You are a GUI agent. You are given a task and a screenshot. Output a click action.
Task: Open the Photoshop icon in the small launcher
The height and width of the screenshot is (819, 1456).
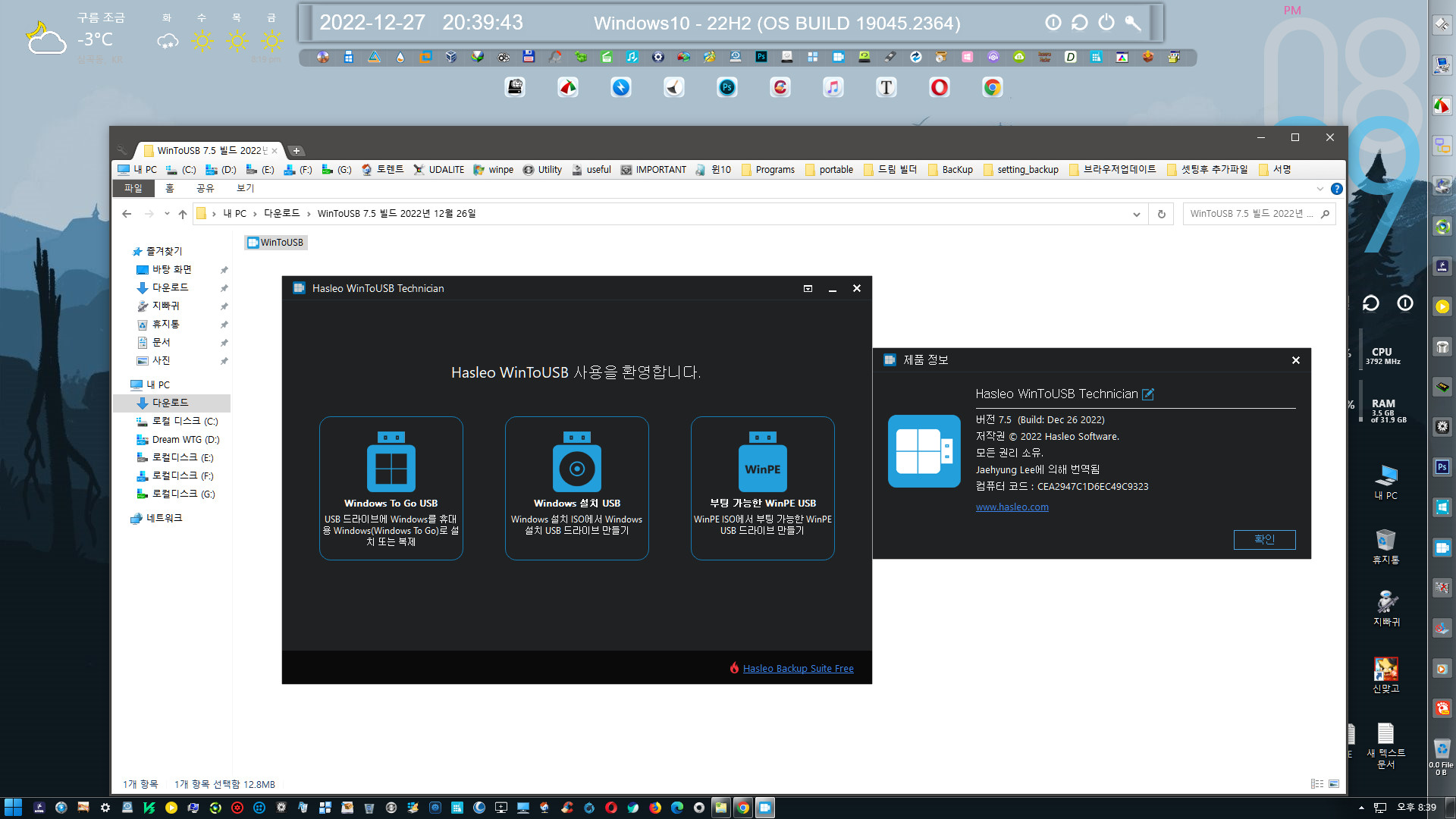[761, 57]
